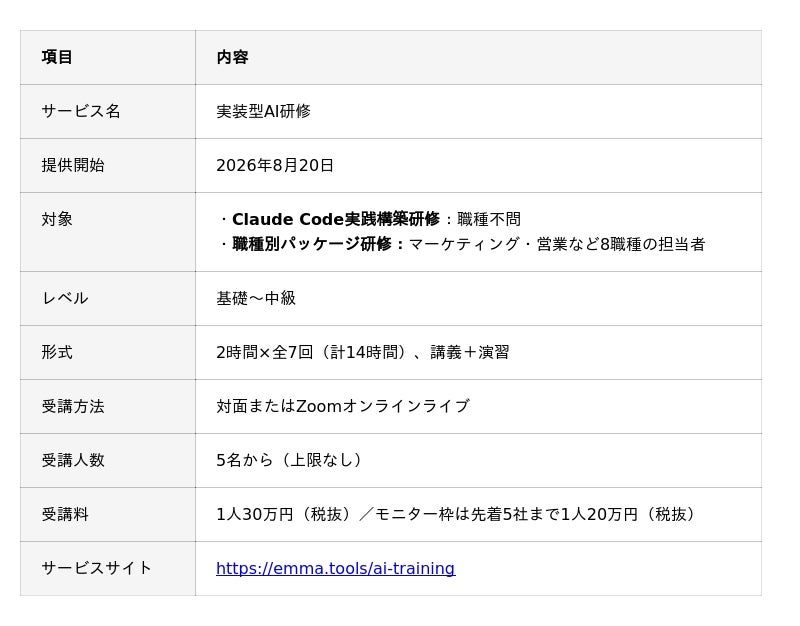800x626 pixels.
Task: Select the 形式 row label
Action: 57,352
